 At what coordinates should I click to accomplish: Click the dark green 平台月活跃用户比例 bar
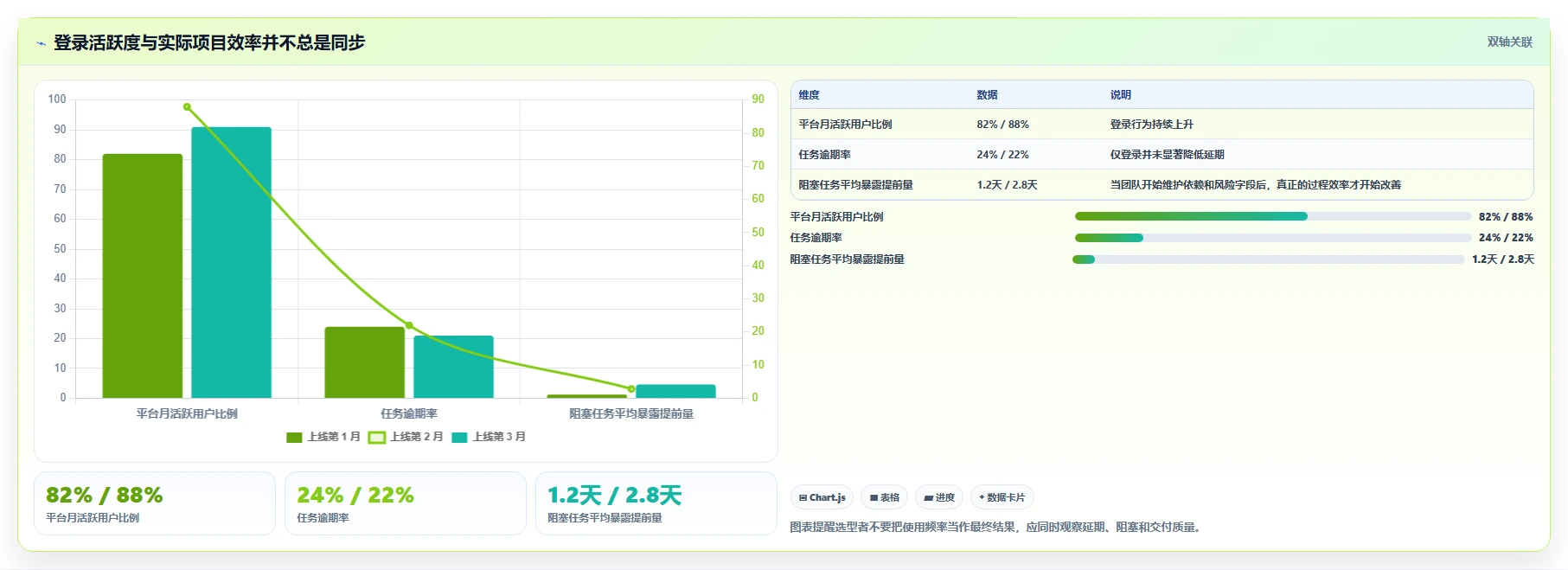click(x=143, y=276)
